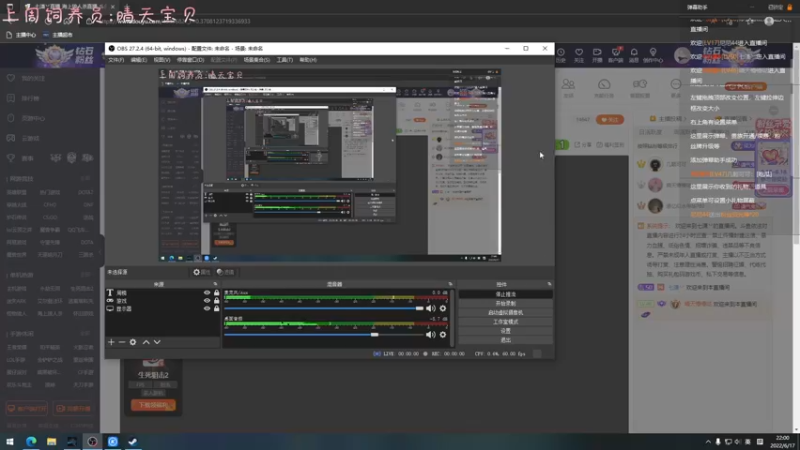Select the text source row in sources list
Image resolution: width=800 pixels, height=450 pixels.
pos(162,293)
